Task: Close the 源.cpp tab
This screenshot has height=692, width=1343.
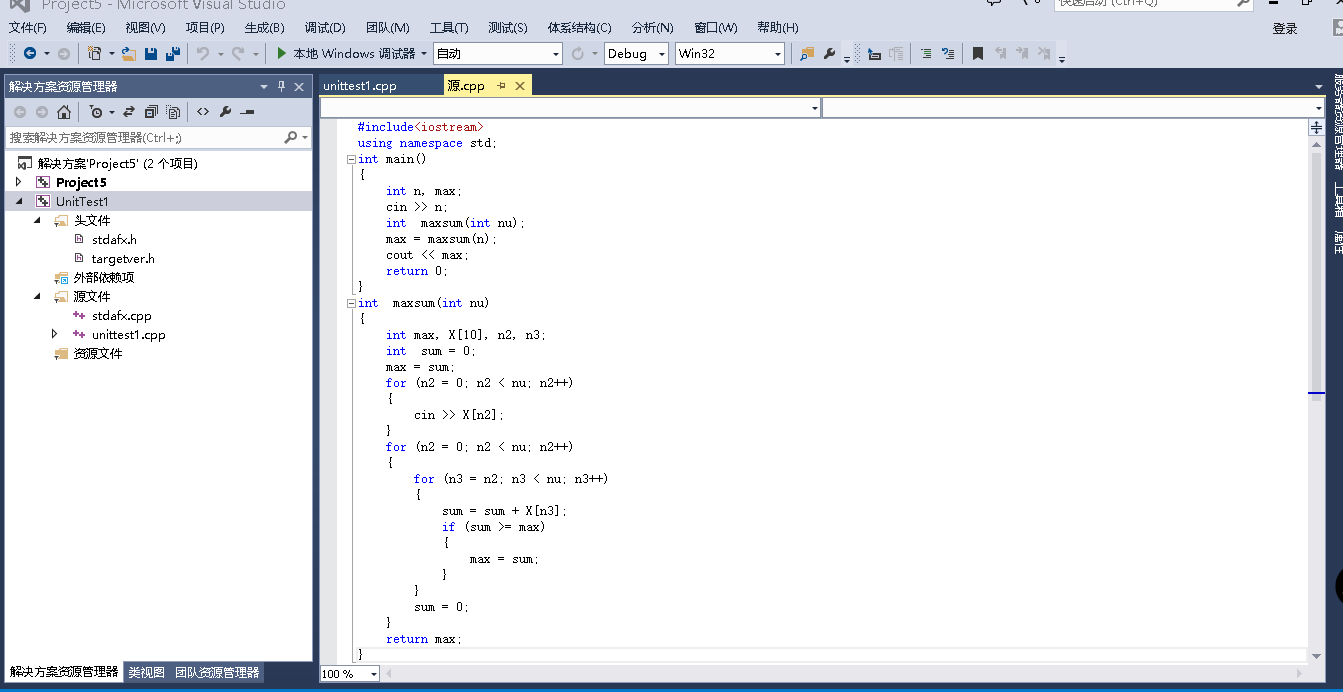Action: click(520, 86)
